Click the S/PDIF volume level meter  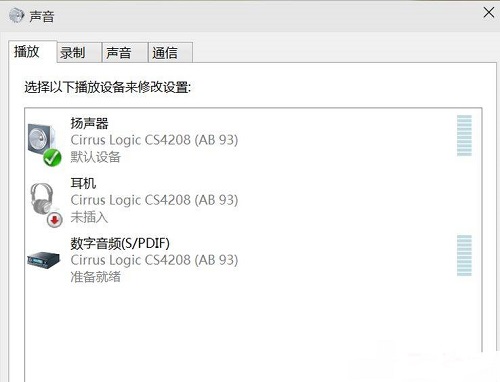point(464,255)
